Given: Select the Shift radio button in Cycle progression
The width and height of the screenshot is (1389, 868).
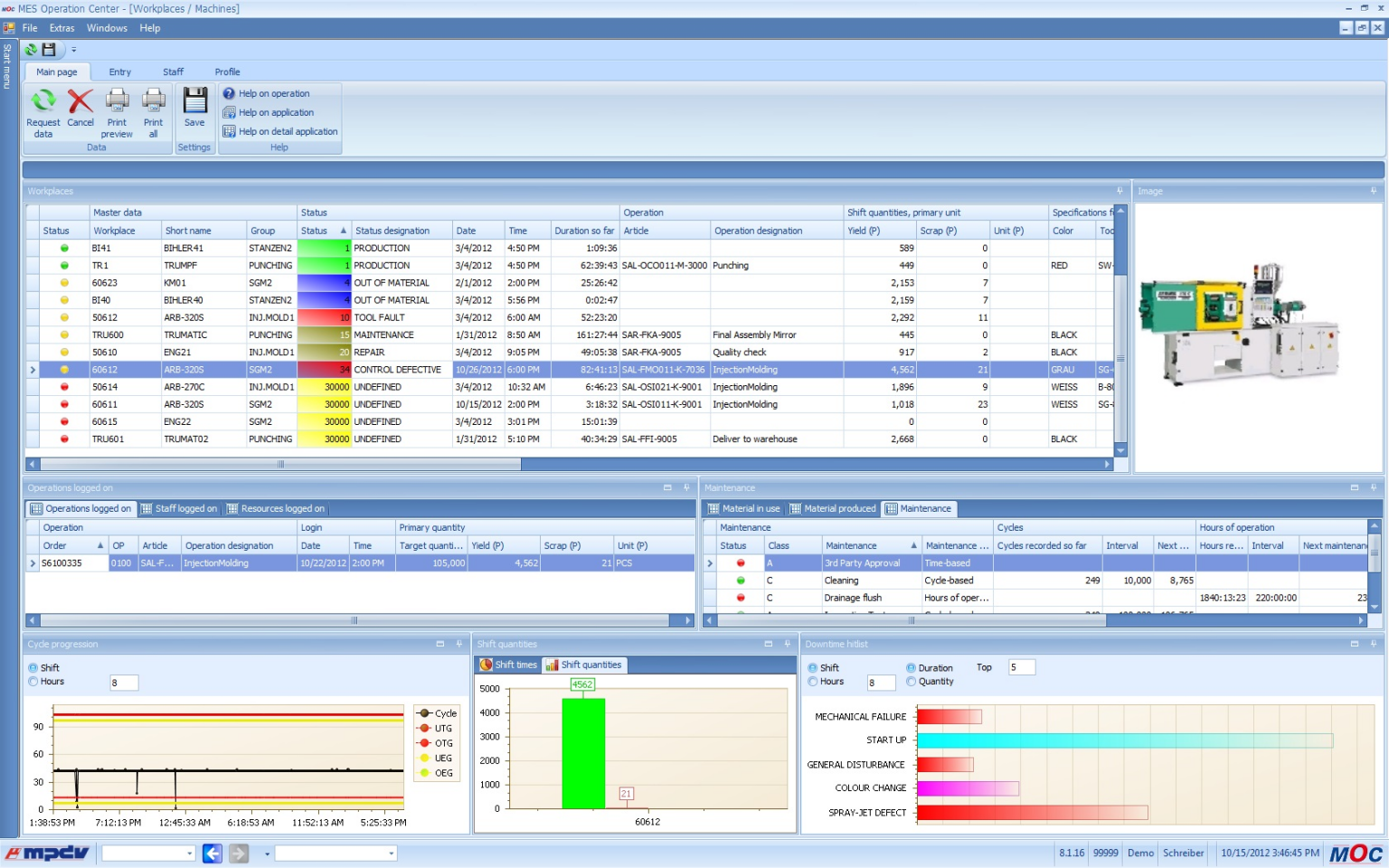Looking at the screenshot, I should point(34,667).
